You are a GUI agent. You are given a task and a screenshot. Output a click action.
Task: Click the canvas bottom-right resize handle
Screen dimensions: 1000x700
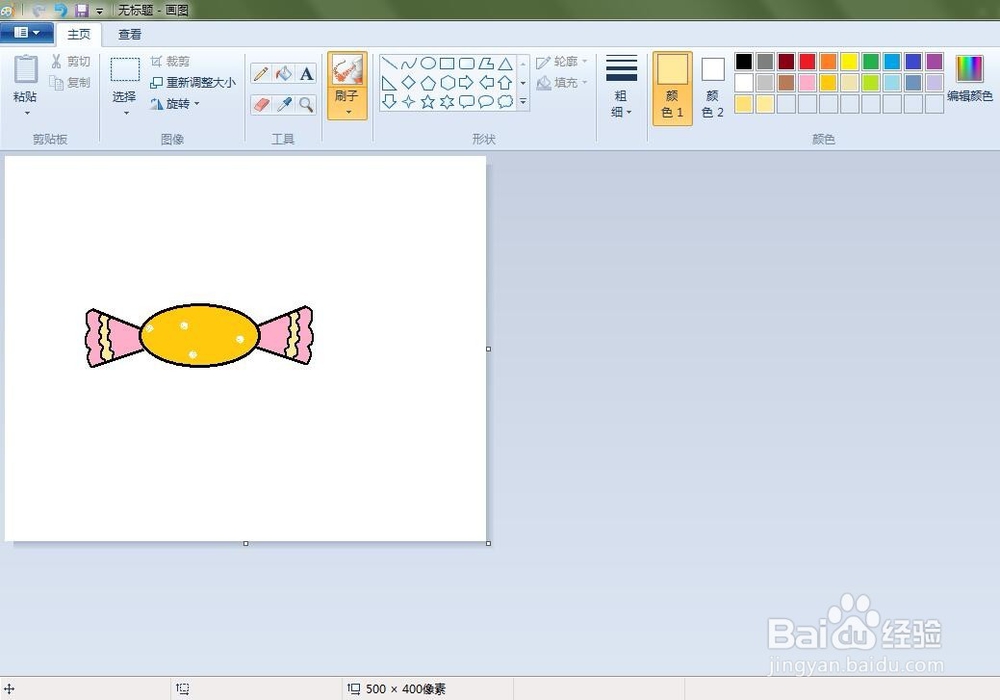click(489, 544)
